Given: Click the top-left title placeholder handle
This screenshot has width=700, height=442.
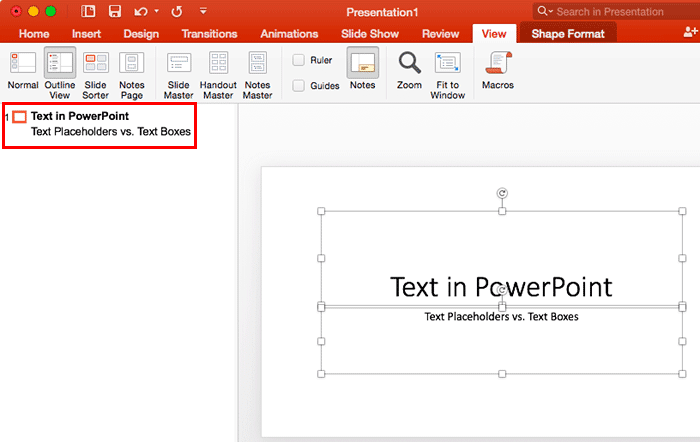Looking at the screenshot, I should coord(321,211).
